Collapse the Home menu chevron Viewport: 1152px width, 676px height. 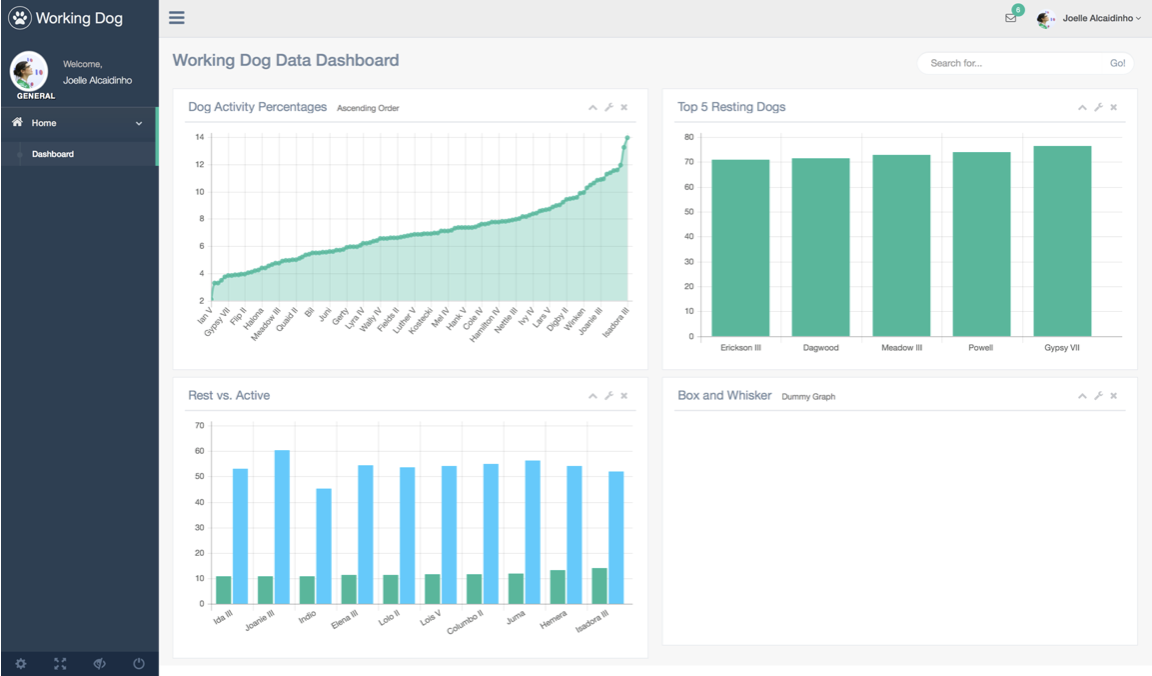coord(139,123)
